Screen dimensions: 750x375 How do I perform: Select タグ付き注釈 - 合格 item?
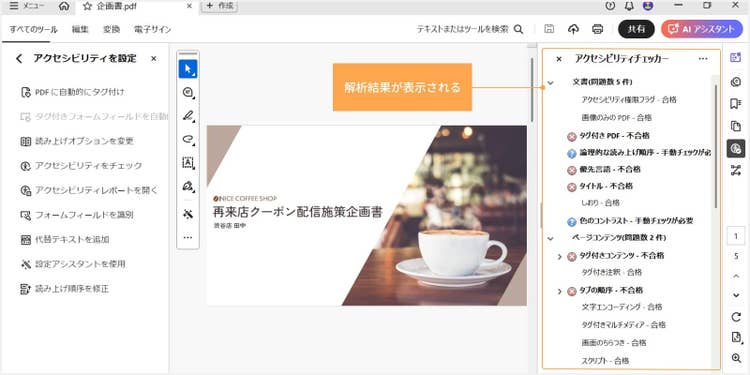[x=611, y=272]
